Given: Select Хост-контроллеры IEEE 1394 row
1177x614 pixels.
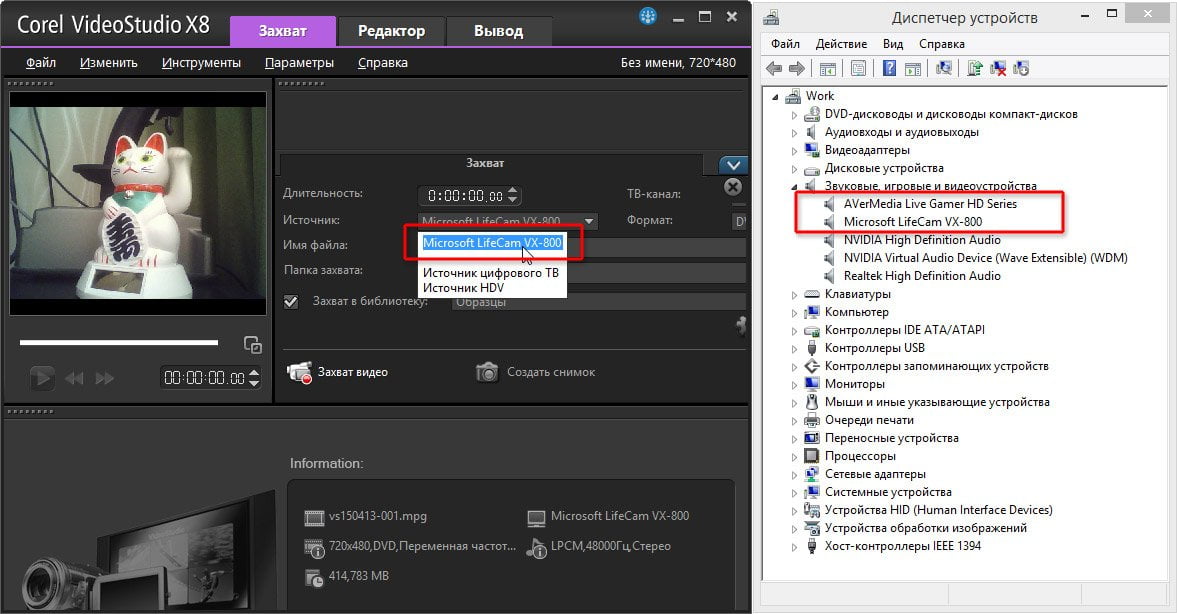Looking at the screenshot, I should (902, 546).
